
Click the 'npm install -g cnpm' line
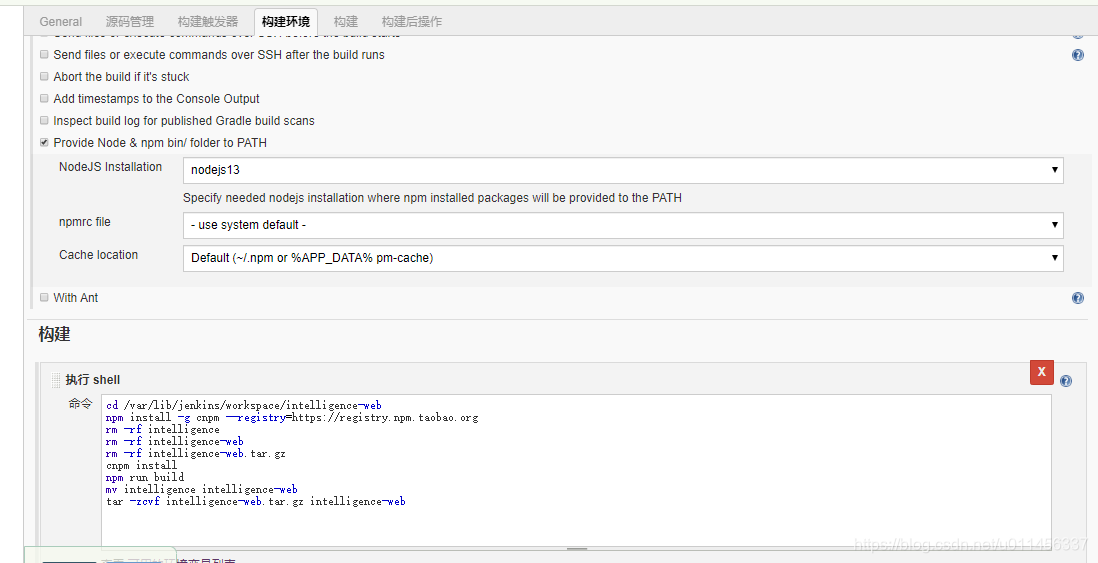pyautogui.click(x=292, y=417)
